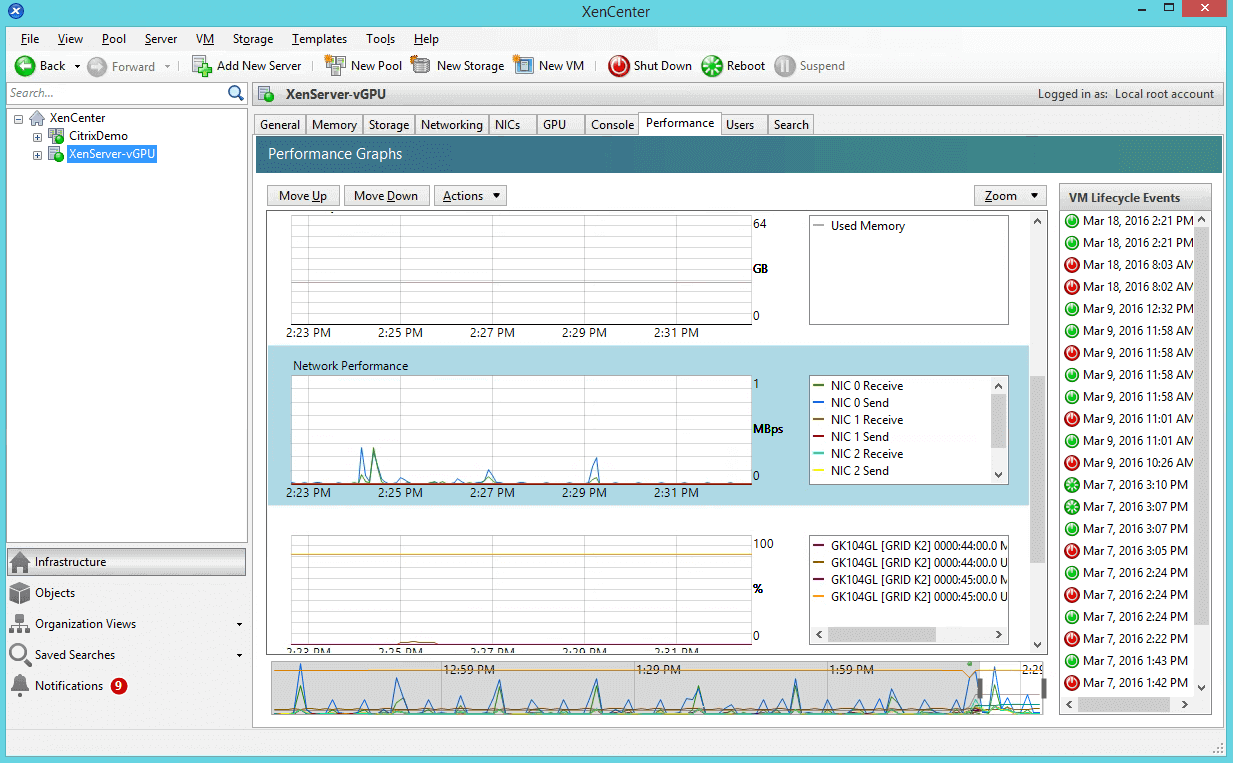
Task: Click the GPU legend horizontal scrollbar
Action: pyautogui.click(x=881, y=634)
